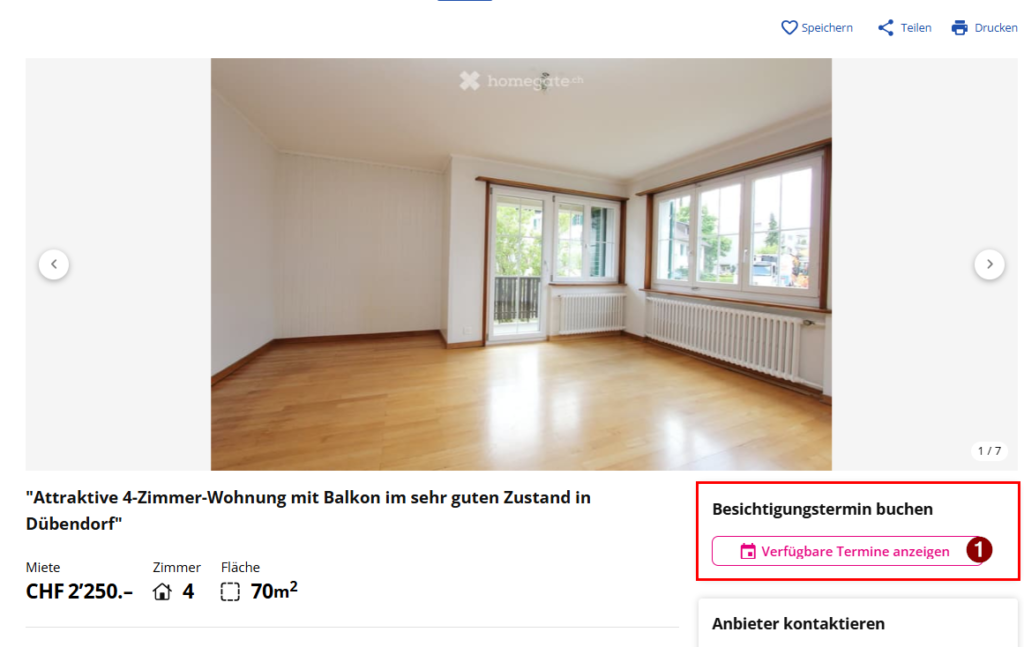
Task: Click the red numbered circle marker 1
Action: 979,550
